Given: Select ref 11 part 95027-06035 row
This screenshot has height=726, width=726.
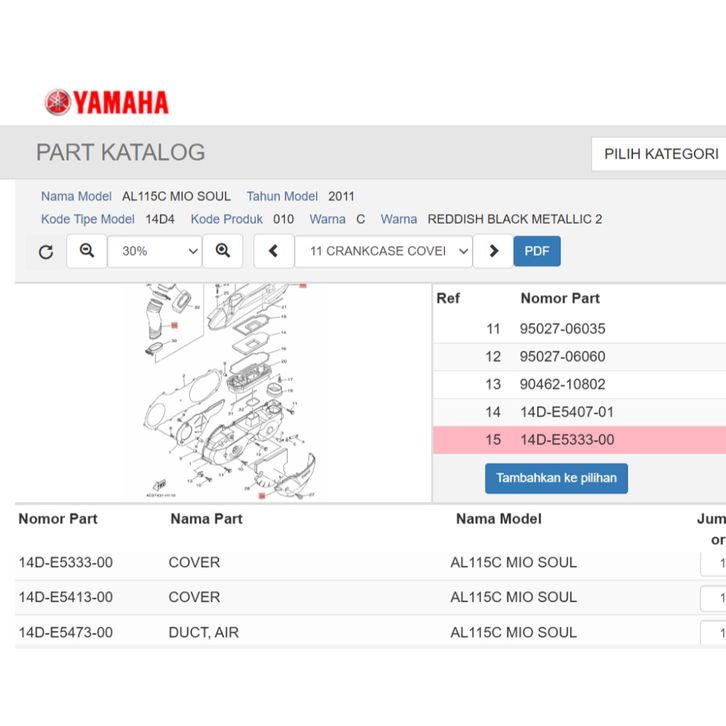Looking at the screenshot, I should coord(579,329).
